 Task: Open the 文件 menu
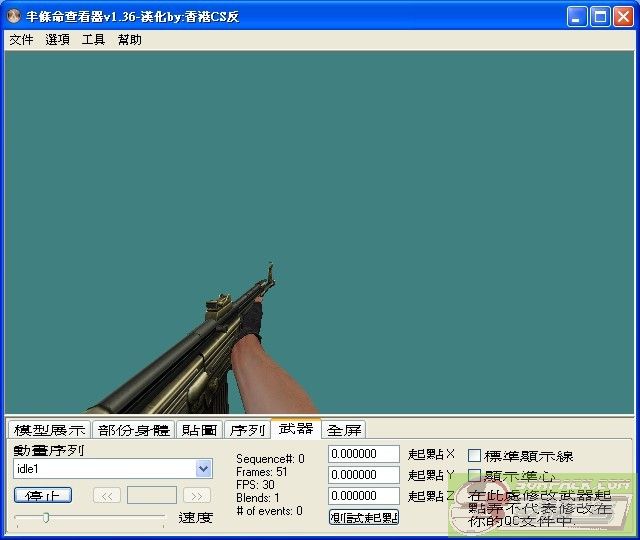21,40
